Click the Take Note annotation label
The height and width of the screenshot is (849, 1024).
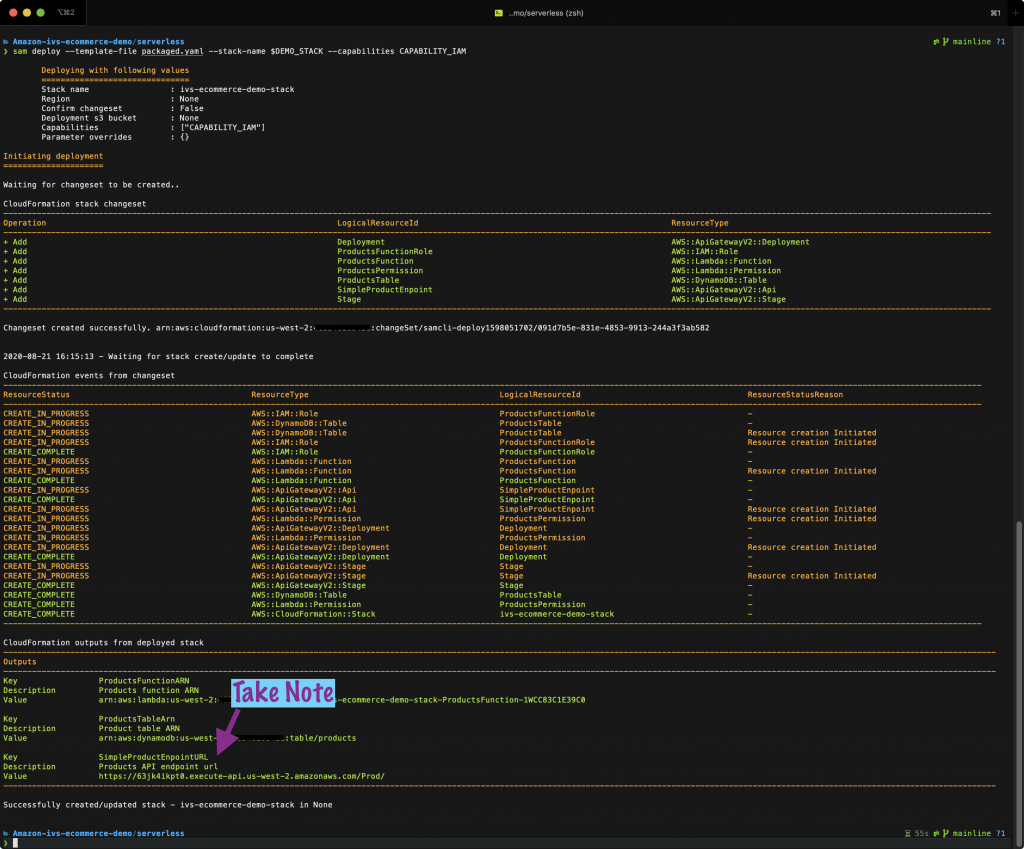(x=283, y=692)
